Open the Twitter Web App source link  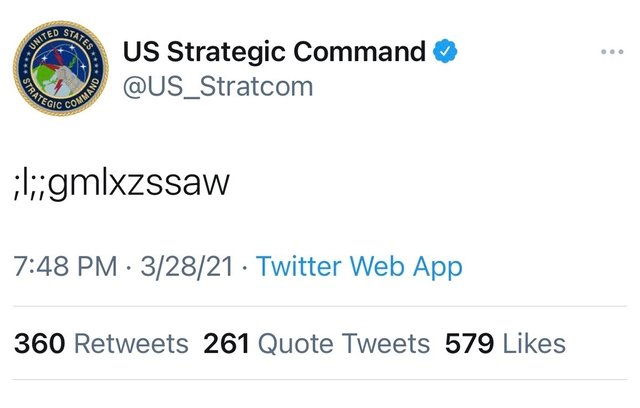coord(359,267)
